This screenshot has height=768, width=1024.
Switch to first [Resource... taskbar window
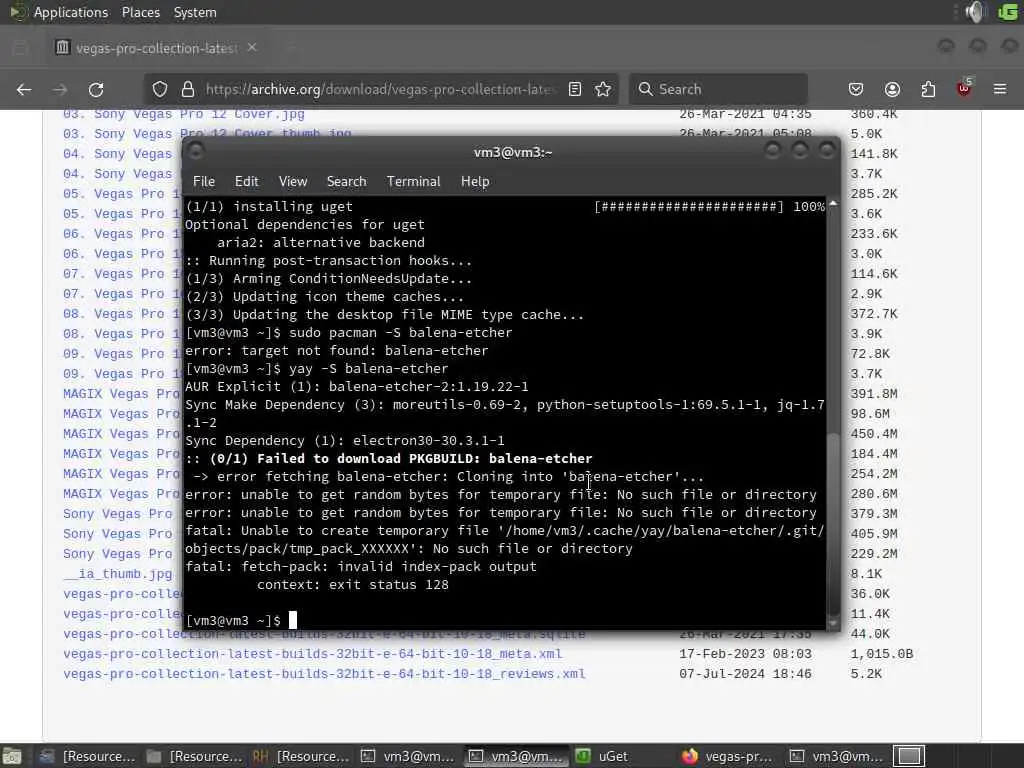click(86, 756)
